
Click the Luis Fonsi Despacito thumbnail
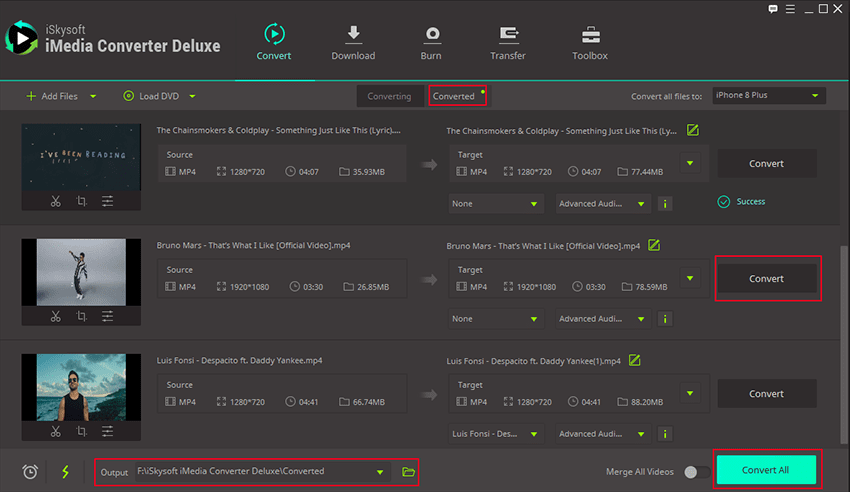pos(81,387)
